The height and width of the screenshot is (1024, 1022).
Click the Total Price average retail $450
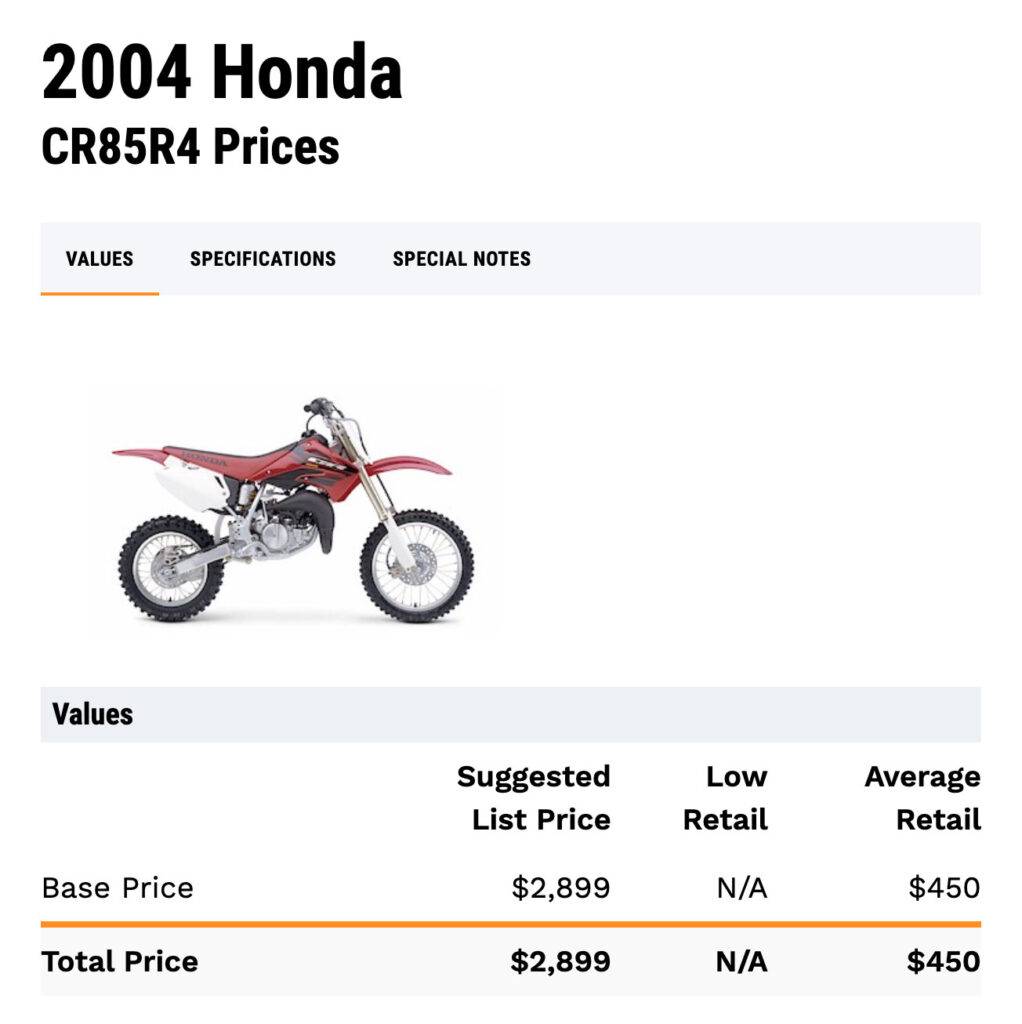click(x=943, y=962)
